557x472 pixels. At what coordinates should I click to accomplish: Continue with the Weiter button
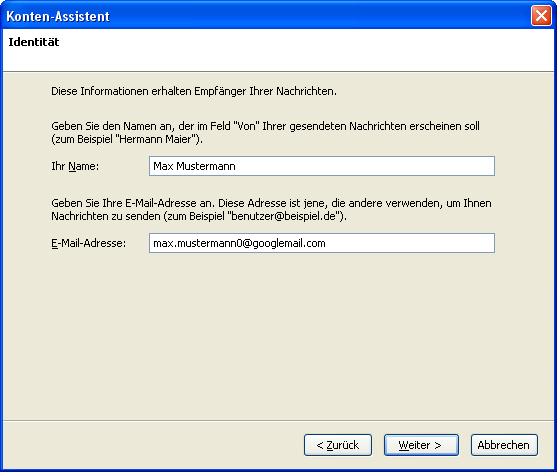pyautogui.click(x=421, y=445)
